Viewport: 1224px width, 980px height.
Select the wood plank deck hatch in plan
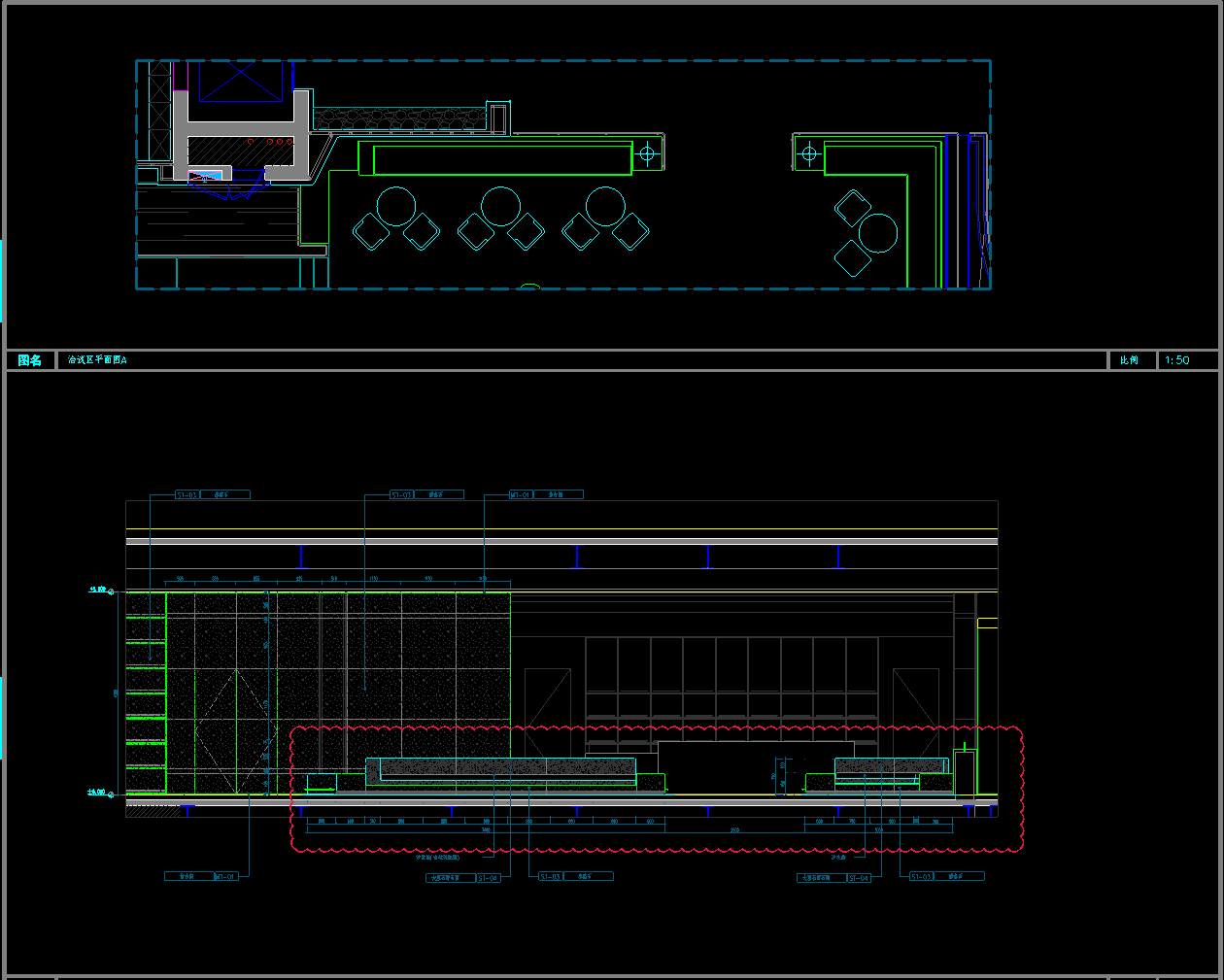coord(217,221)
